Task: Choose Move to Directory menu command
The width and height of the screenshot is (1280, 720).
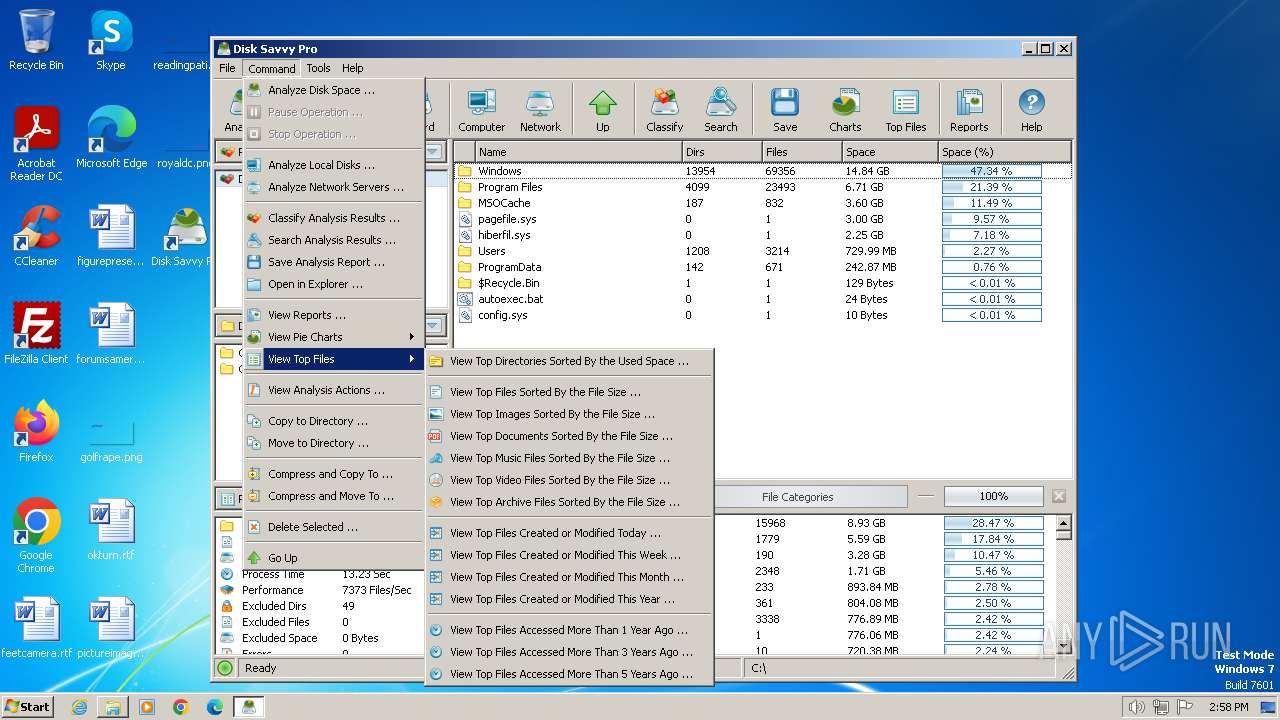Action: click(334, 443)
